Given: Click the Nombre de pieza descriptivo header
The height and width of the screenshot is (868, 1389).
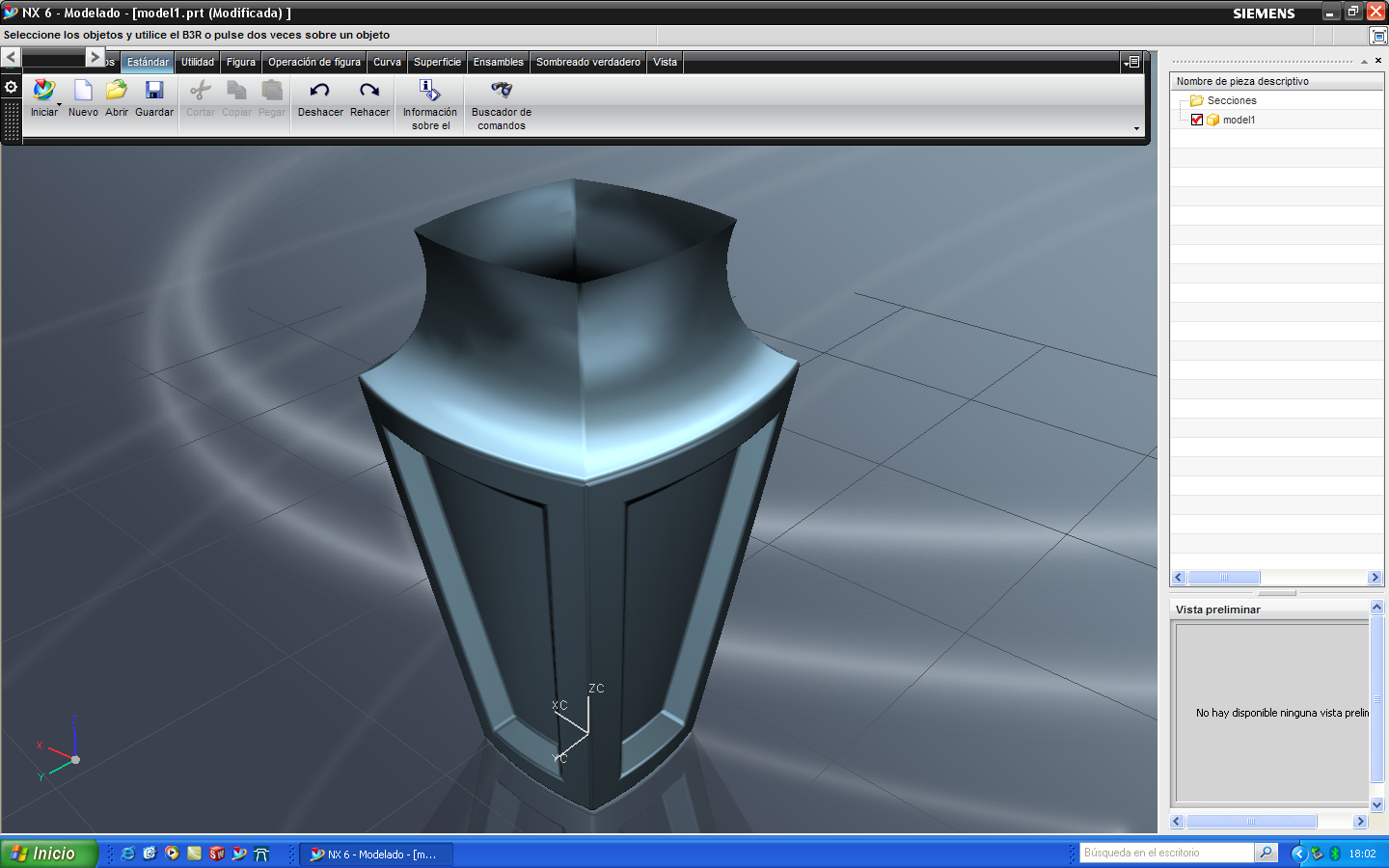Looking at the screenshot, I should (1276, 81).
